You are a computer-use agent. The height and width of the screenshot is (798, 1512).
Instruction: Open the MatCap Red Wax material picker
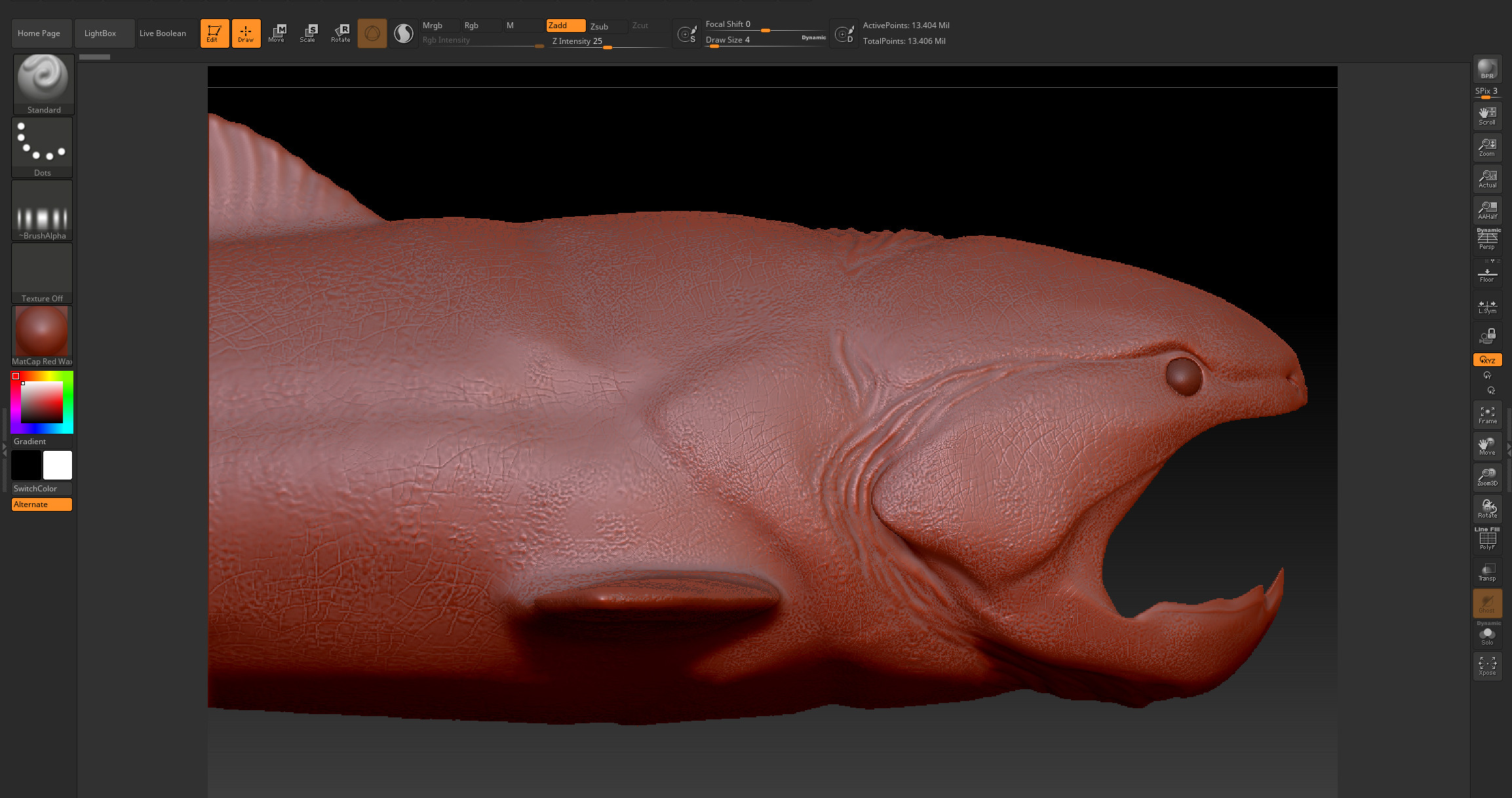pyautogui.click(x=42, y=336)
